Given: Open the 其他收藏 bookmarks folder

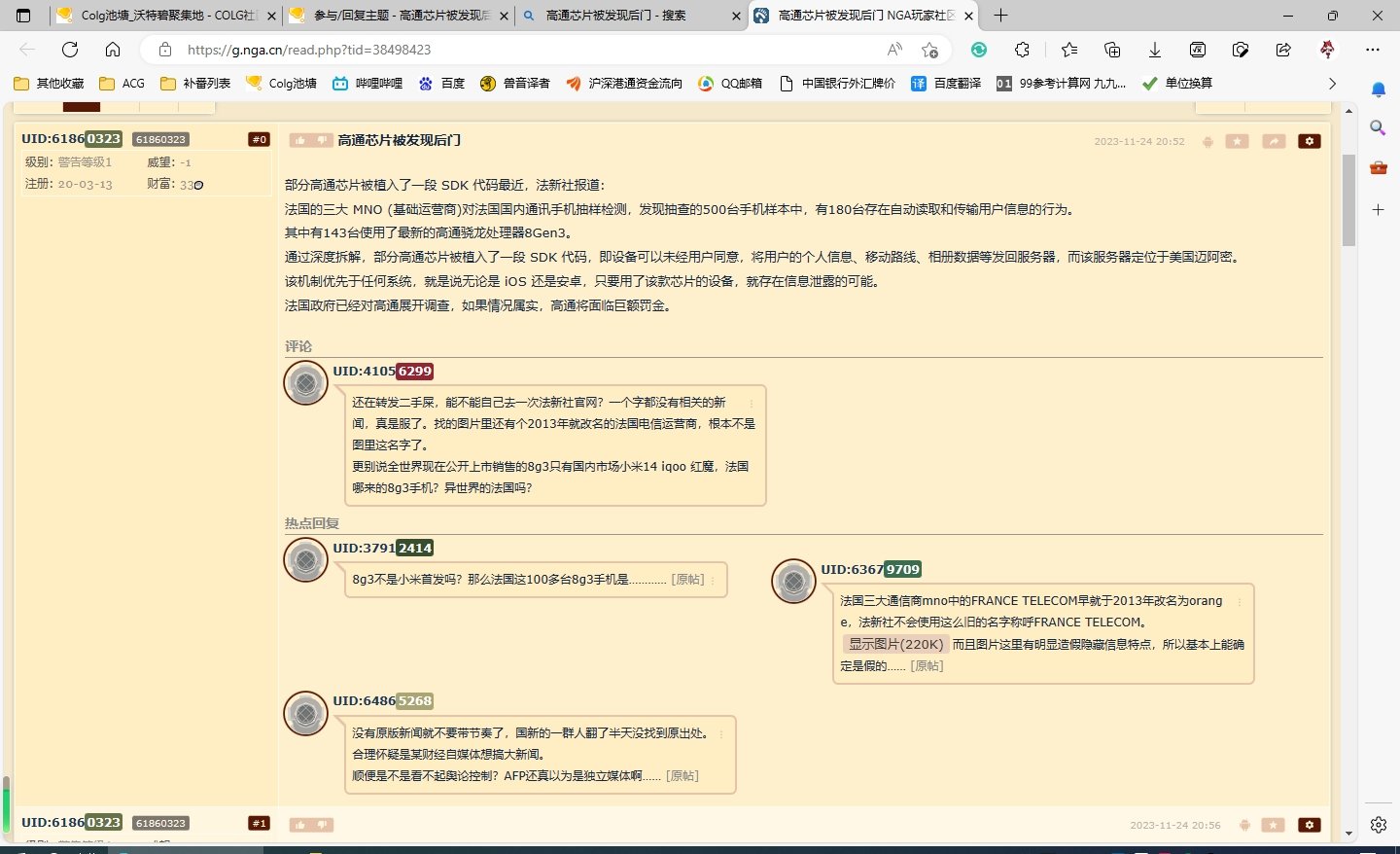Looking at the screenshot, I should point(50,84).
